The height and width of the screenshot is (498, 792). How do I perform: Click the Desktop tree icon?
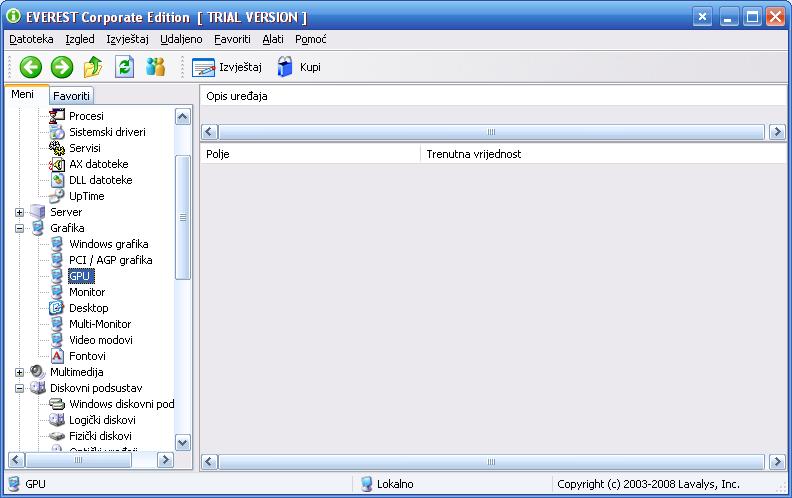(x=57, y=308)
